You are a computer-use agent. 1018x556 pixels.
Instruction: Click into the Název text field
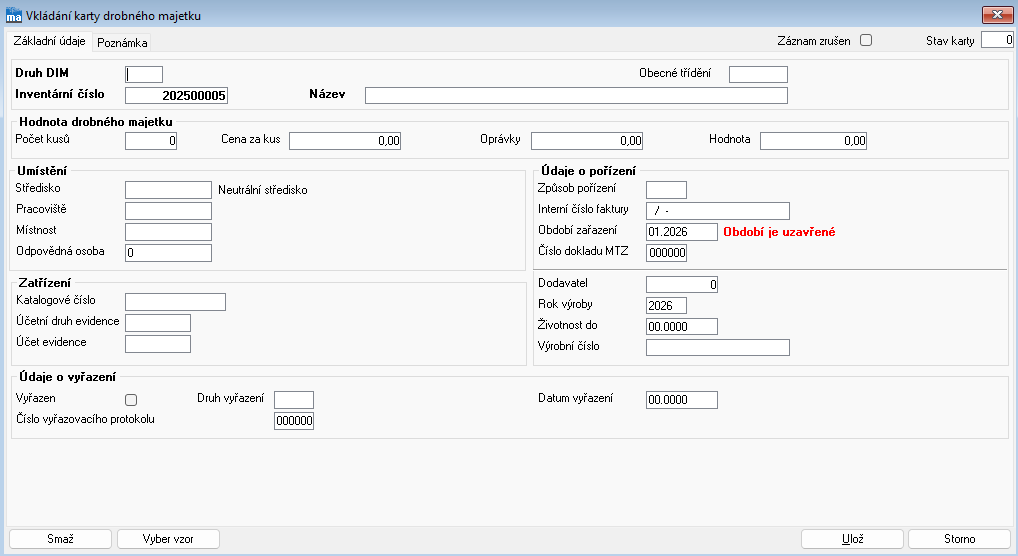577,95
